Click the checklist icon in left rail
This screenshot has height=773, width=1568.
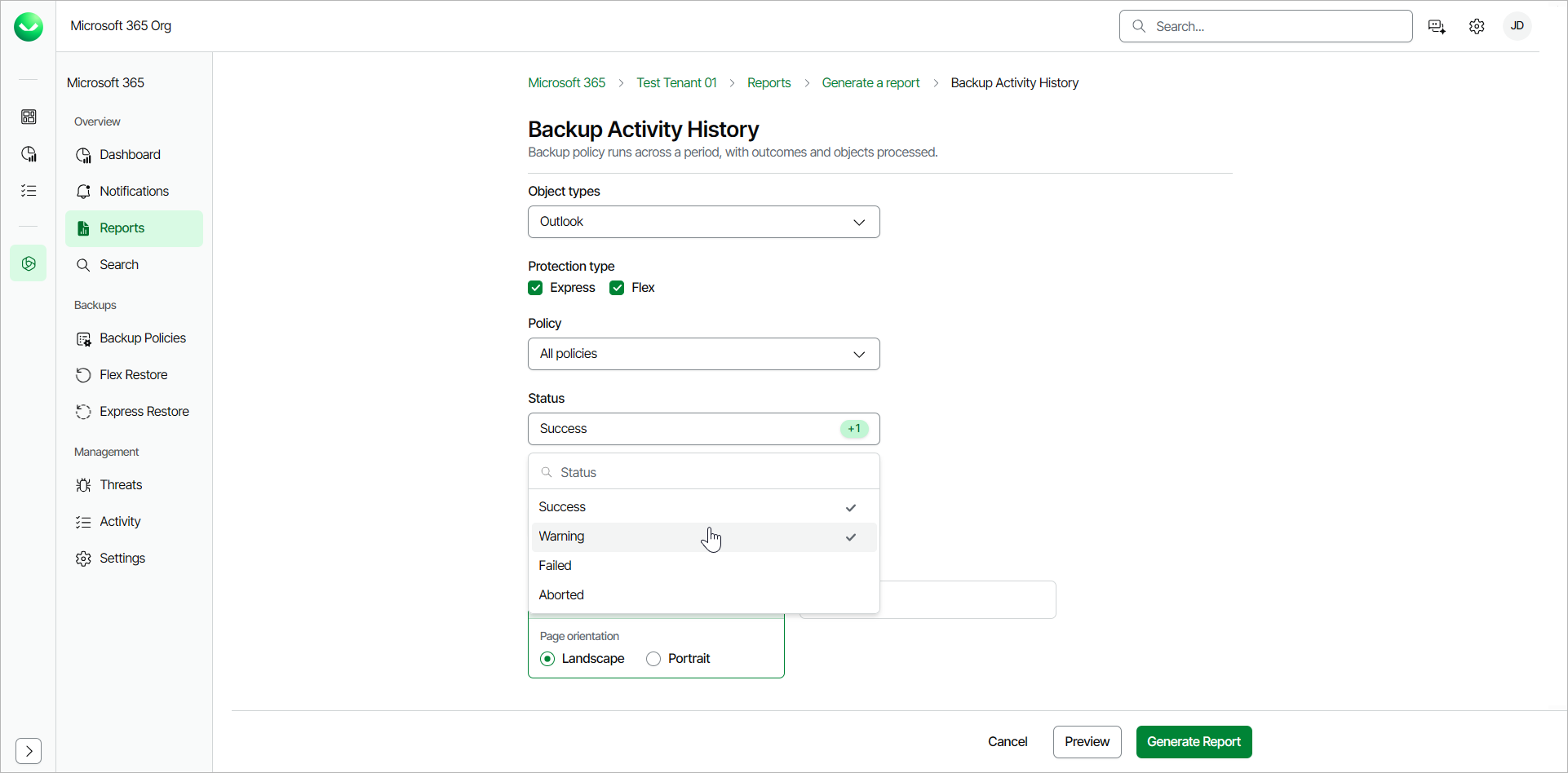[29, 191]
